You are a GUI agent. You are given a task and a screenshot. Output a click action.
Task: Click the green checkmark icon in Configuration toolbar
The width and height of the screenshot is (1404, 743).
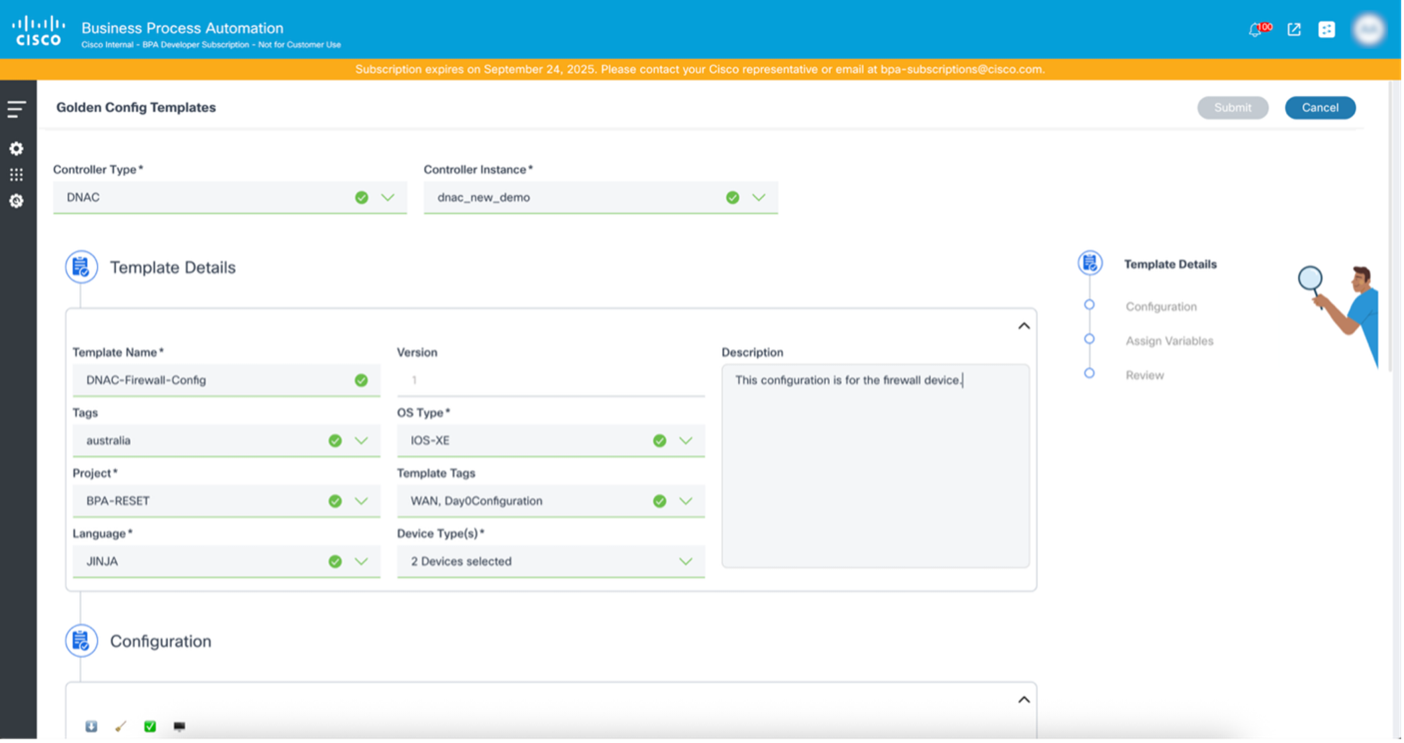150,727
